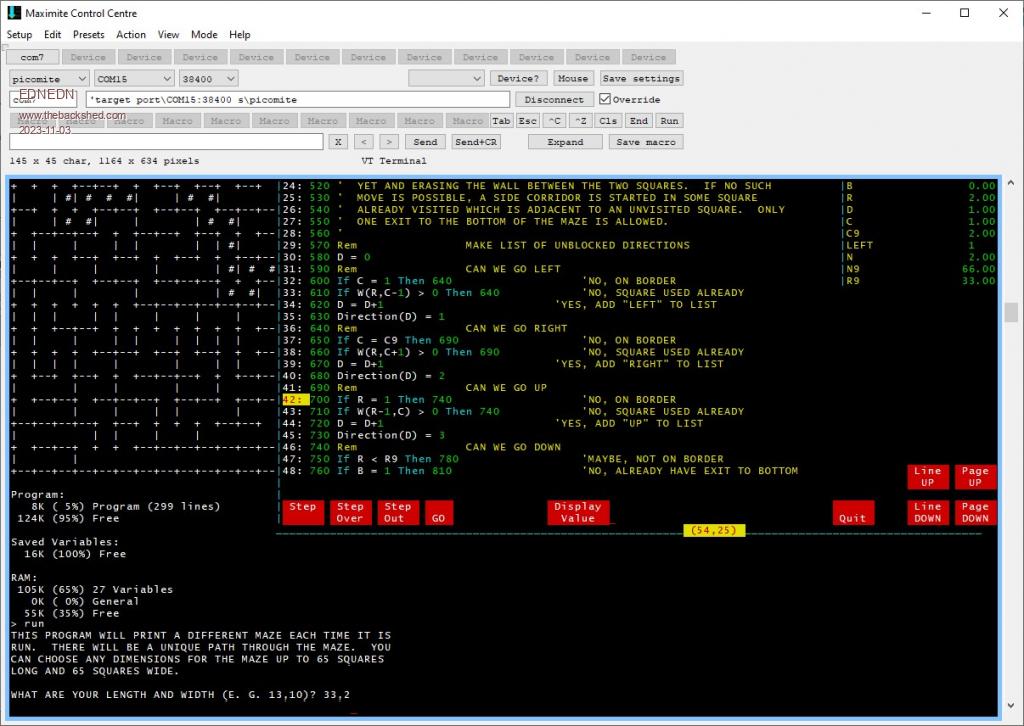Click the X button beside the send field
The height and width of the screenshot is (726, 1024).
[x=338, y=142]
